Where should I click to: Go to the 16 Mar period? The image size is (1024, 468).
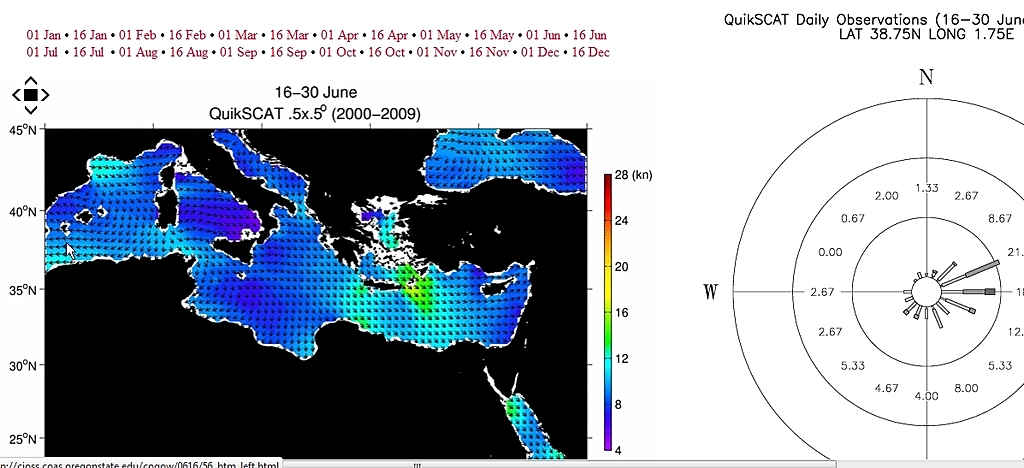[289, 35]
